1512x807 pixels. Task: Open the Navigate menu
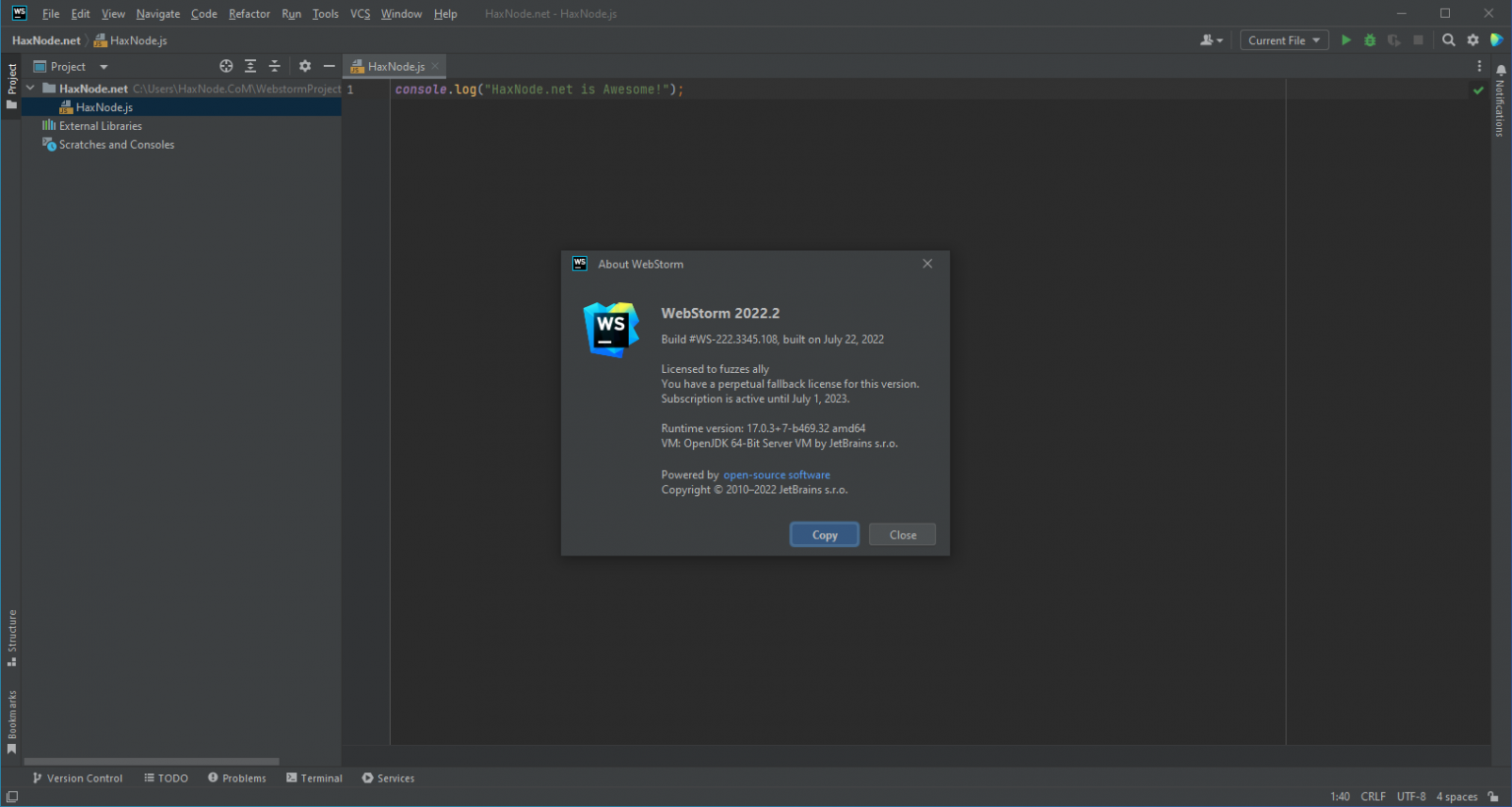(157, 14)
